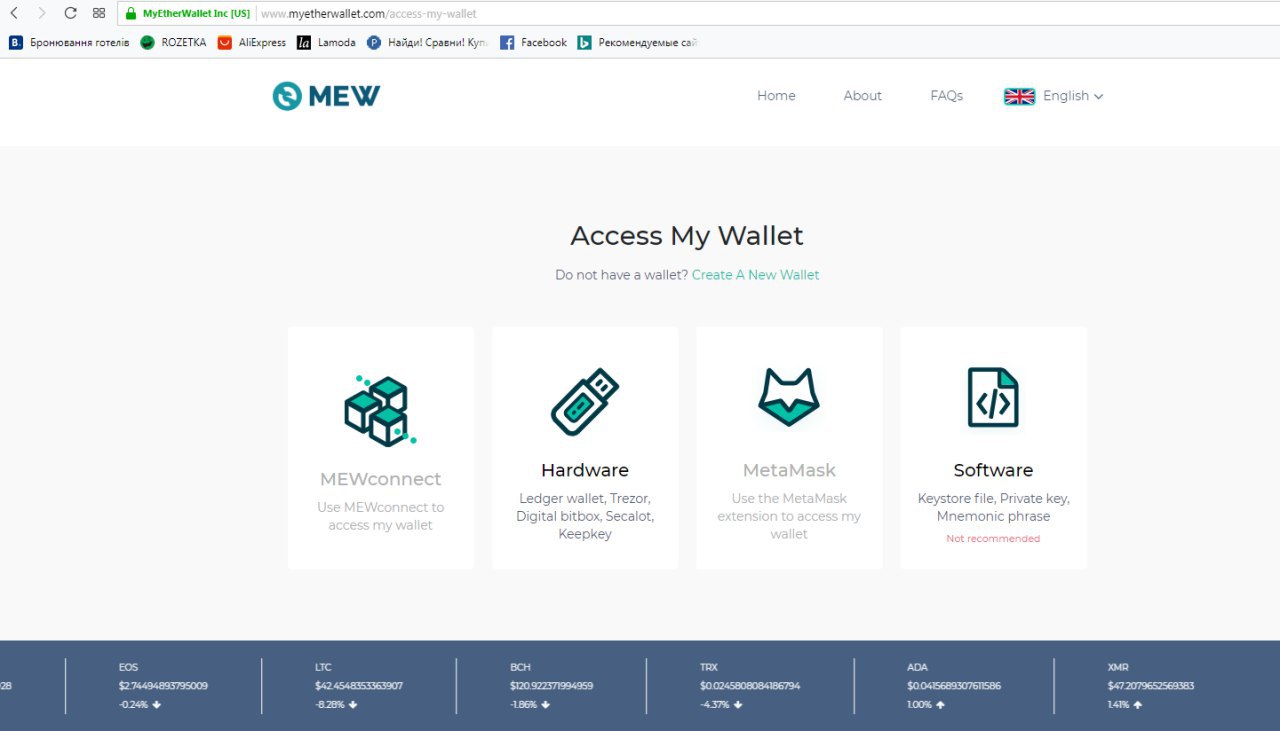Click the Access My Wallet heading
Viewport: 1280px width, 731px height.
pyautogui.click(x=687, y=236)
